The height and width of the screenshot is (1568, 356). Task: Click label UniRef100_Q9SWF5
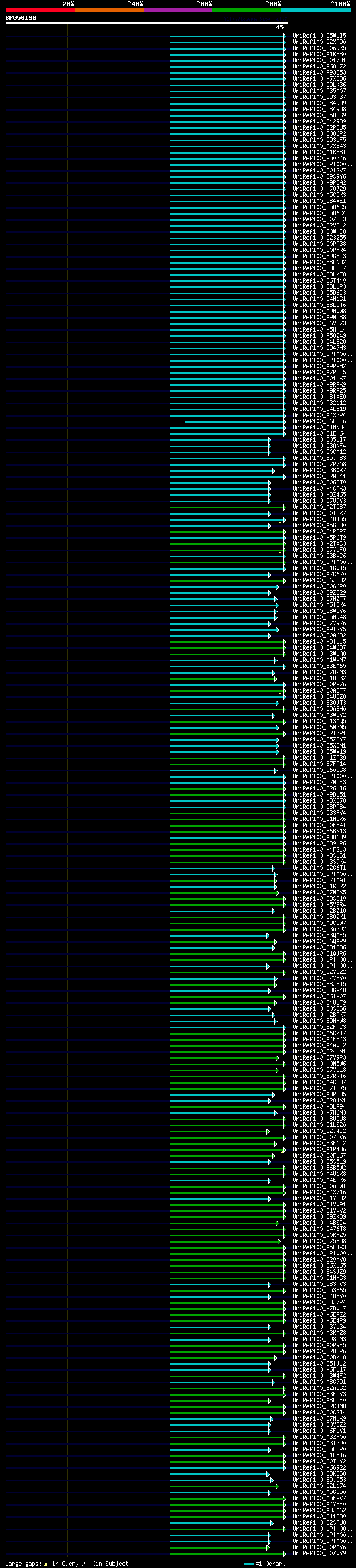coord(319,140)
